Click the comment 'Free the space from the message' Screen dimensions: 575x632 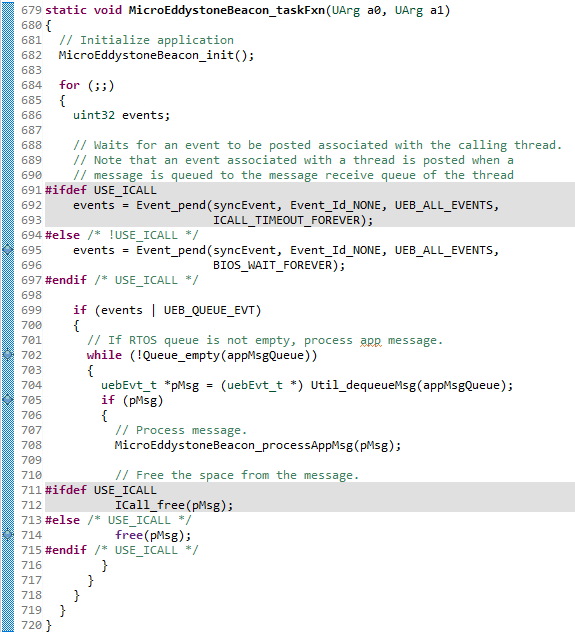click(x=237, y=475)
